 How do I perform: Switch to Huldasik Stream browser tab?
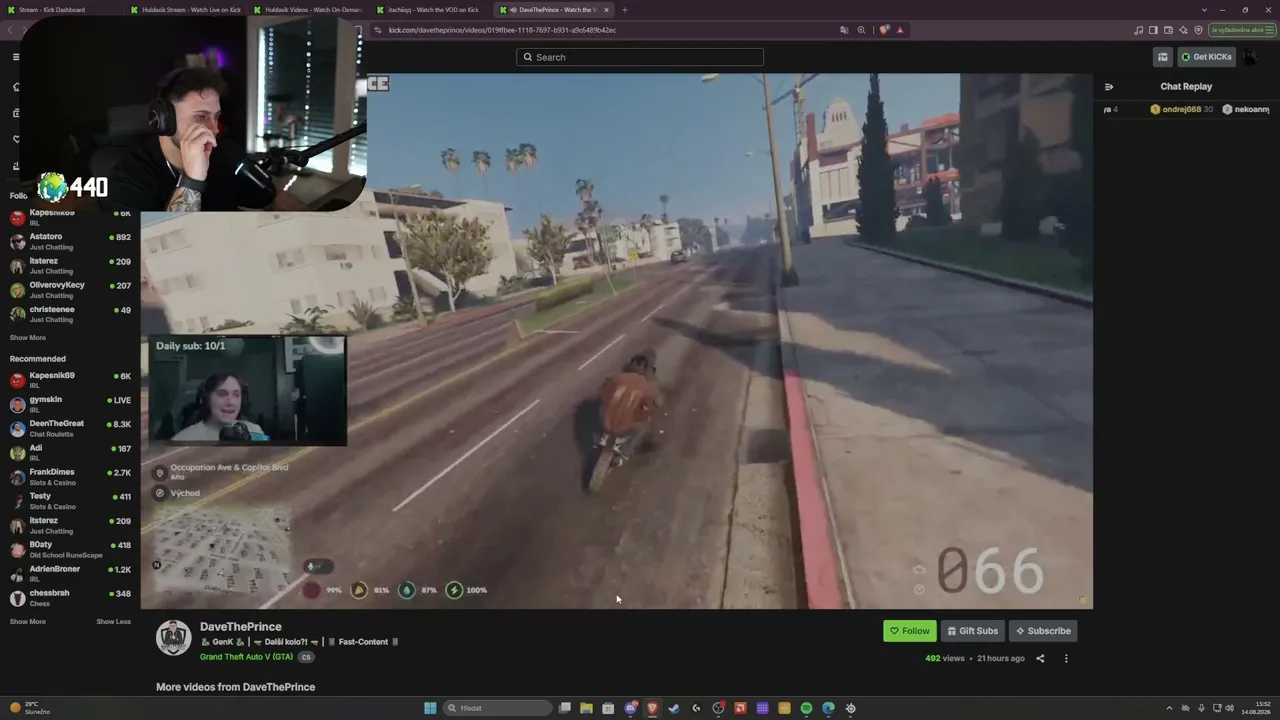click(186, 10)
